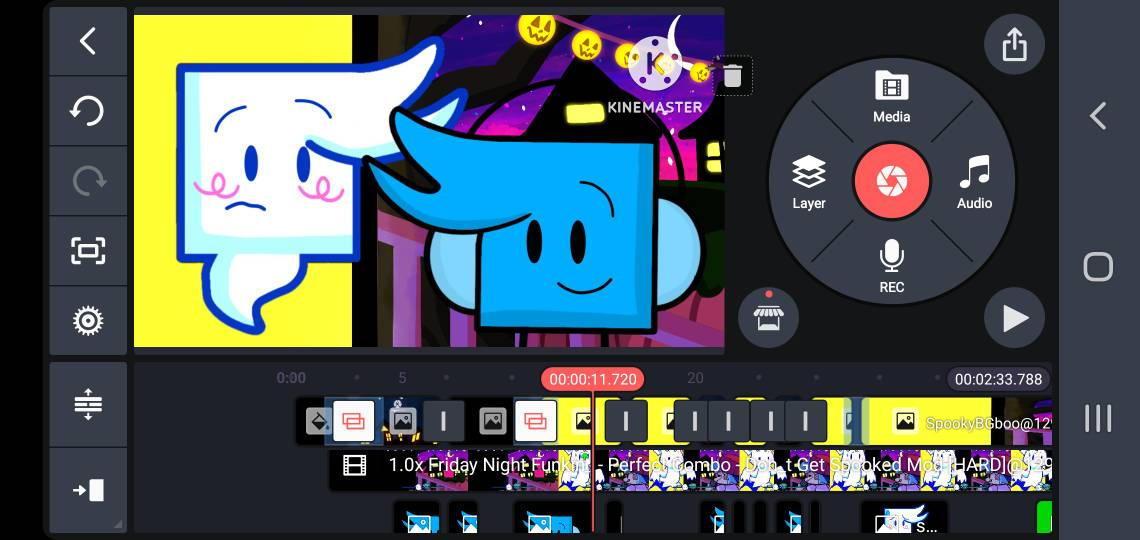The height and width of the screenshot is (540, 1140).
Task: Tap the 5 second ruler mark
Action: (402, 378)
